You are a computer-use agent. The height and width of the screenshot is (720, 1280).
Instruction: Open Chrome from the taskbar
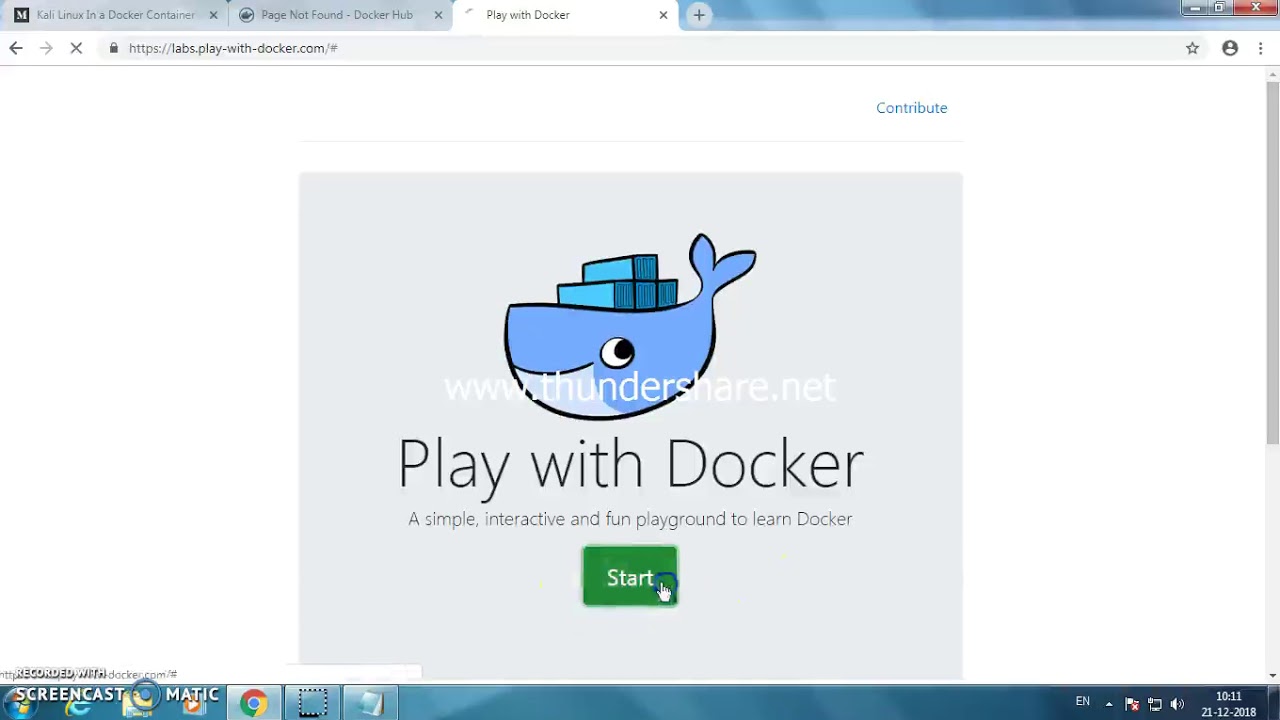click(x=253, y=703)
